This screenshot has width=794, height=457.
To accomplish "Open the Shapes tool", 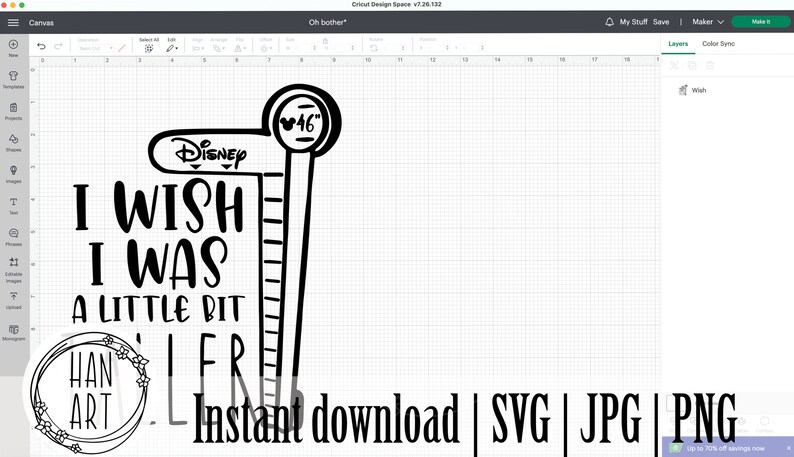I will 13,142.
